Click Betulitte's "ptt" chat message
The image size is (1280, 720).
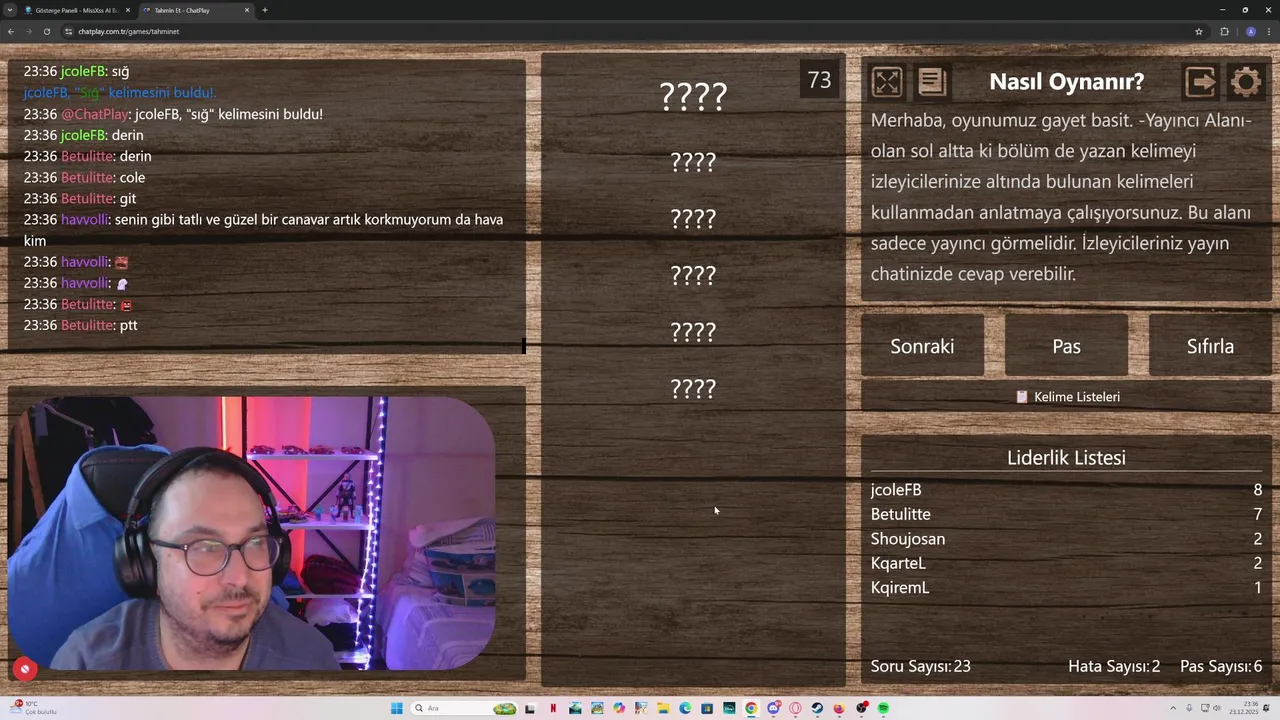pos(80,325)
